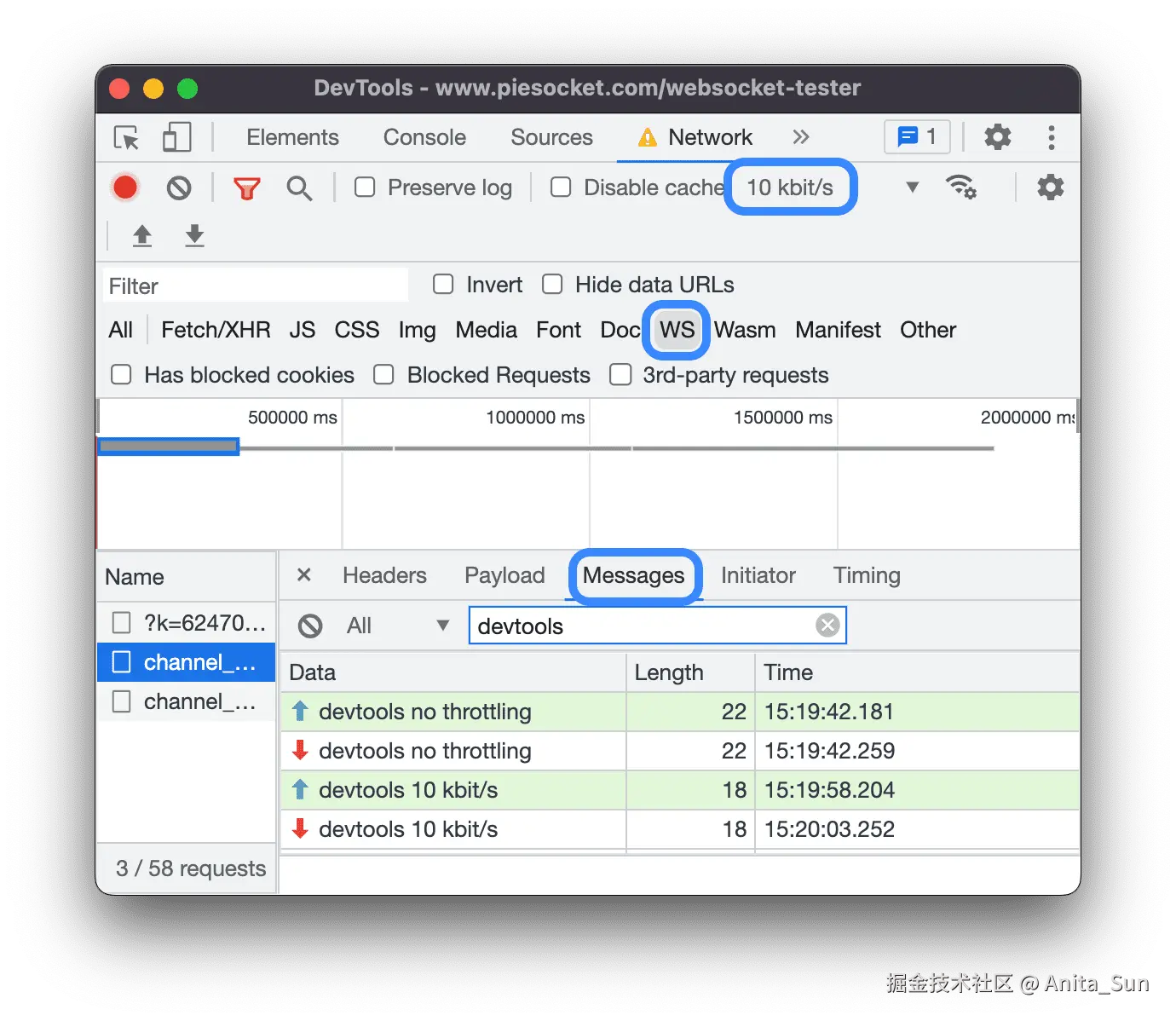Import HAR file with upload arrow
This screenshot has height=1021, width=1176.
click(142, 235)
